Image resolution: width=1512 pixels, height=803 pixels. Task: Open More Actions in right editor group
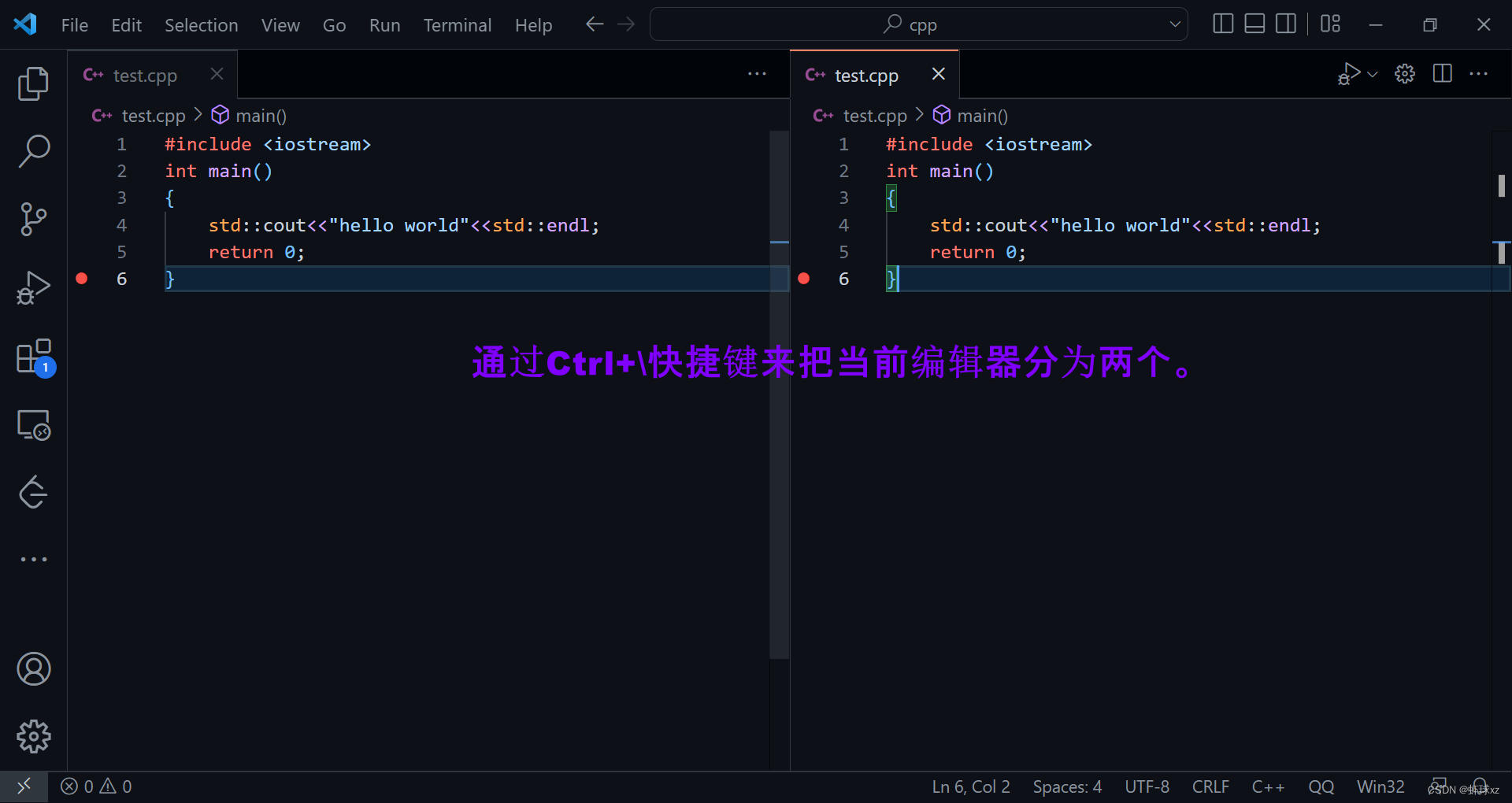click(x=1479, y=74)
